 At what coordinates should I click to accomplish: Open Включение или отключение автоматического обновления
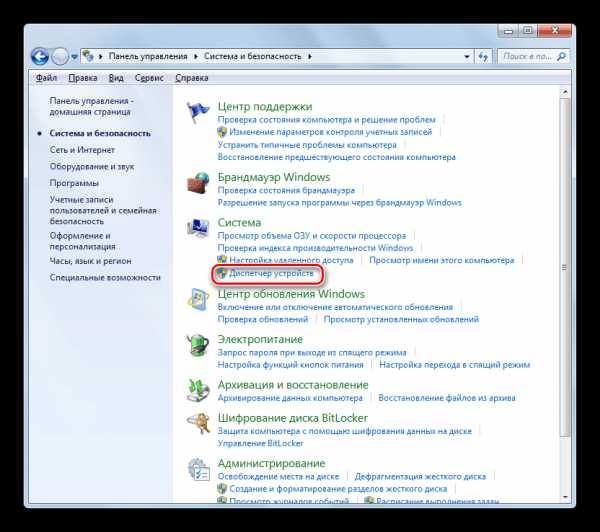[335, 307]
